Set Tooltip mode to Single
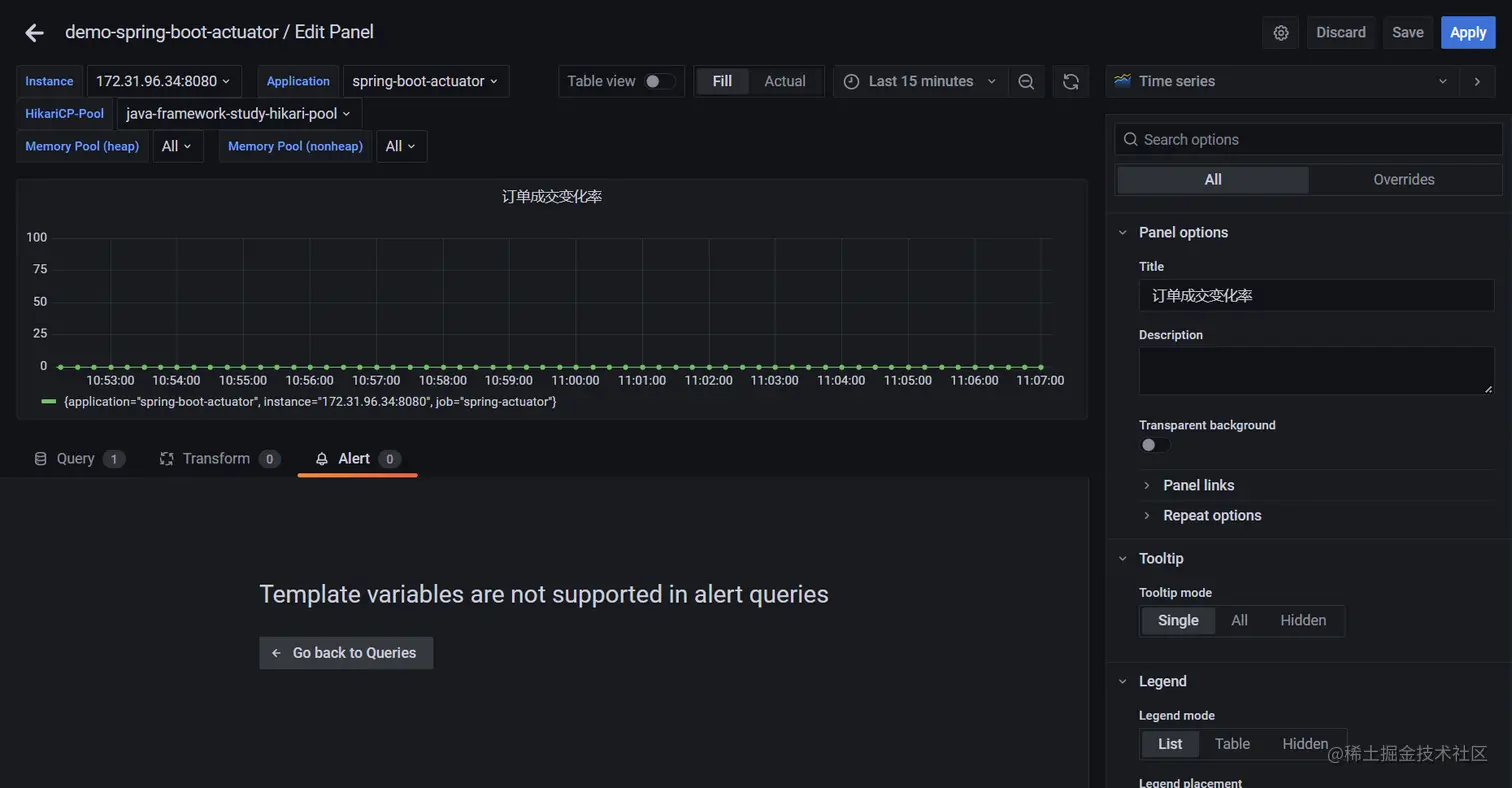The image size is (1512, 788). coord(1178,621)
